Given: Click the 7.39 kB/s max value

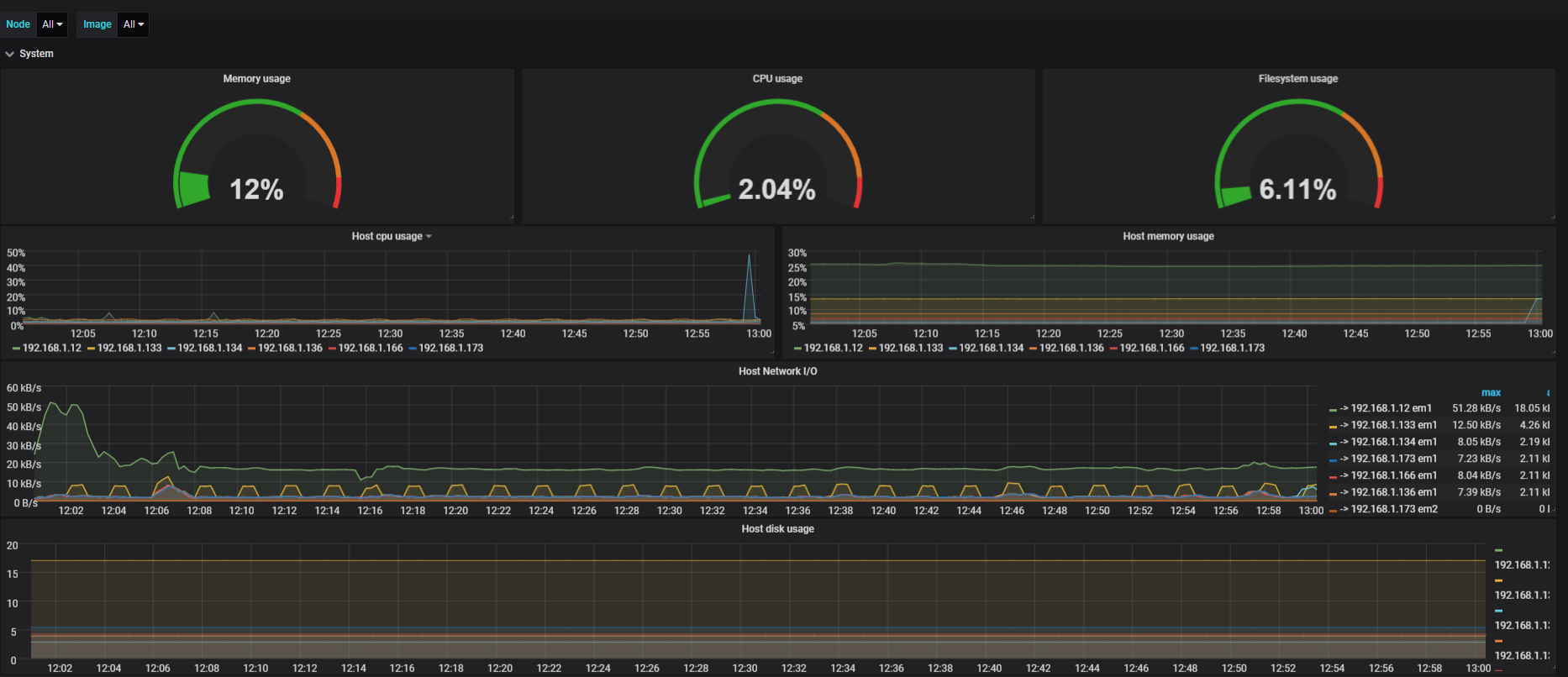Looking at the screenshot, I should click(1479, 492).
